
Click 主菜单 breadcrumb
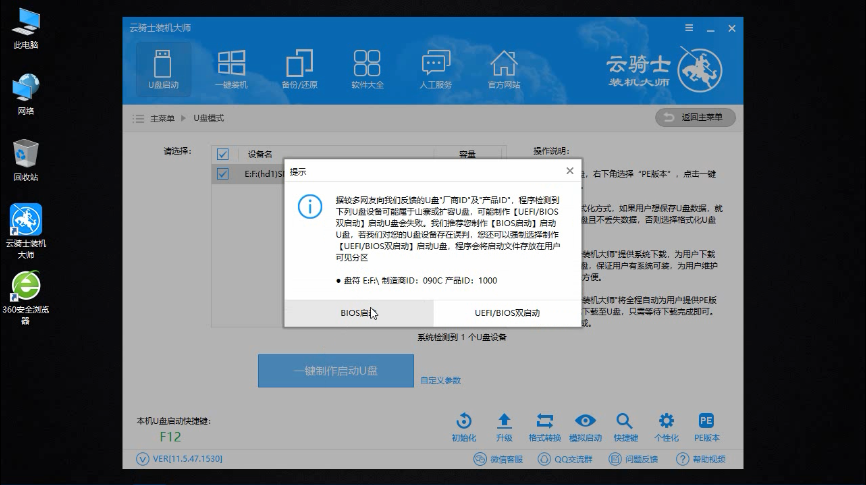[x=162, y=118]
